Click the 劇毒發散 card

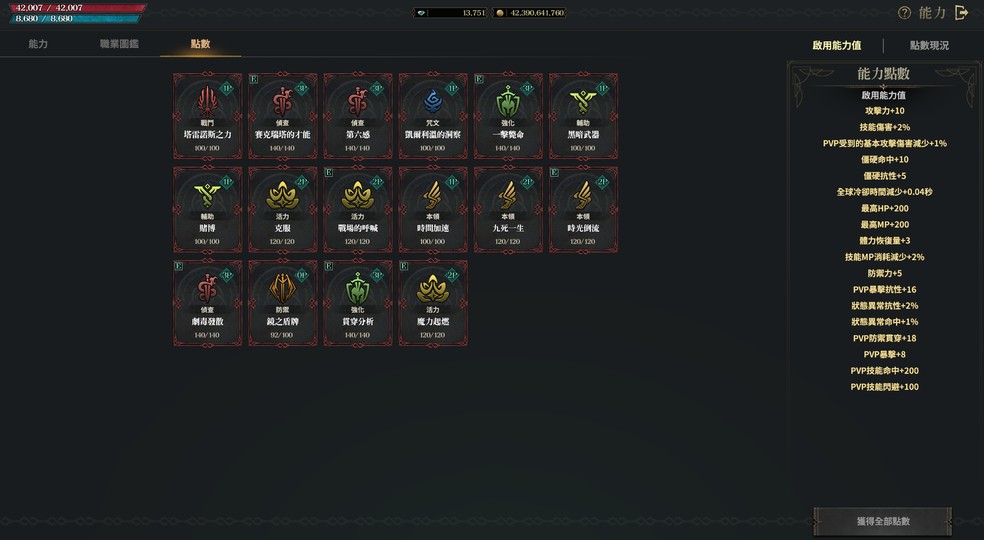(x=207, y=303)
